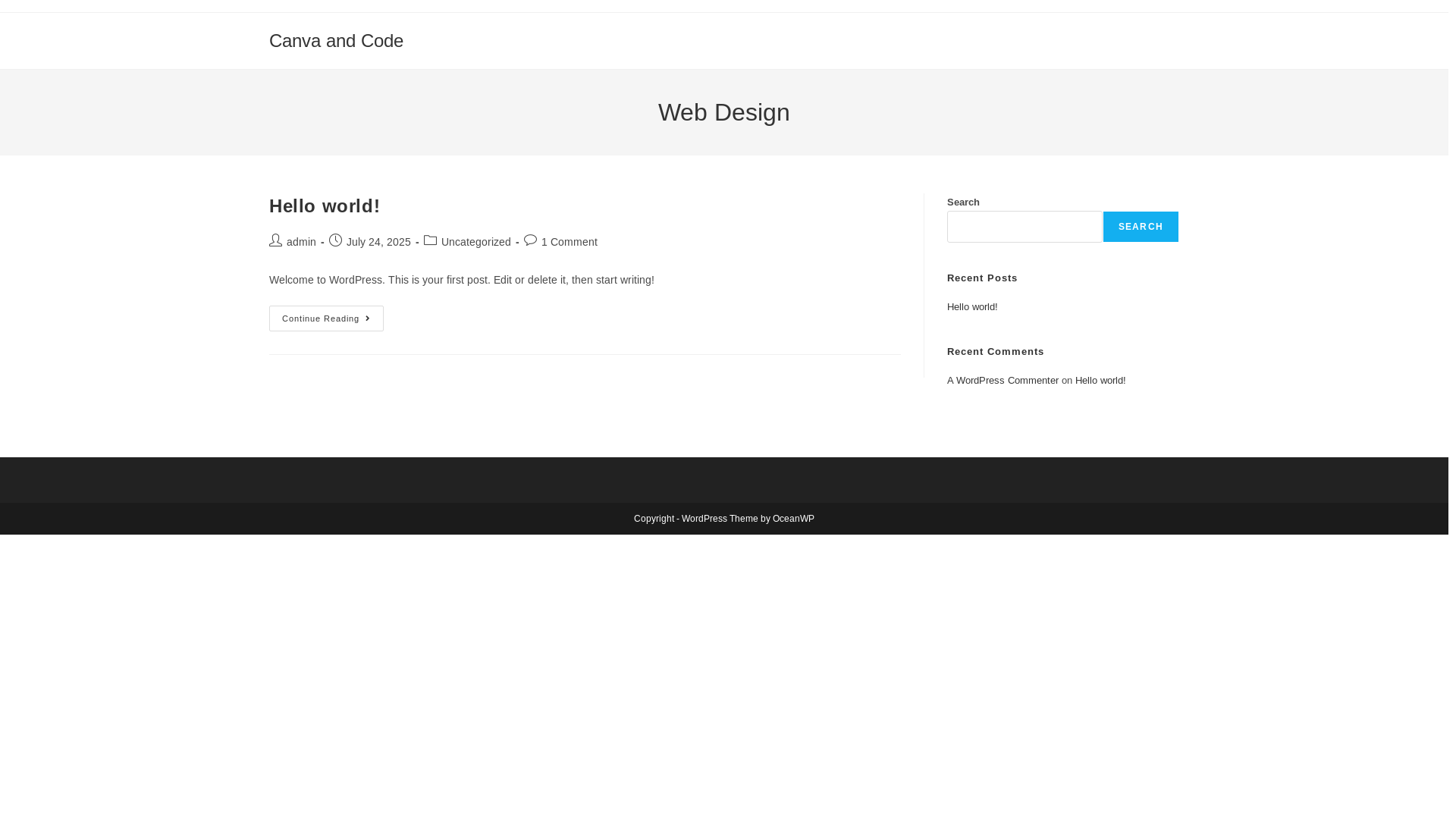Click the blue SEARCH button
Image resolution: width=1456 pixels, height=819 pixels.
tap(1141, 227)
